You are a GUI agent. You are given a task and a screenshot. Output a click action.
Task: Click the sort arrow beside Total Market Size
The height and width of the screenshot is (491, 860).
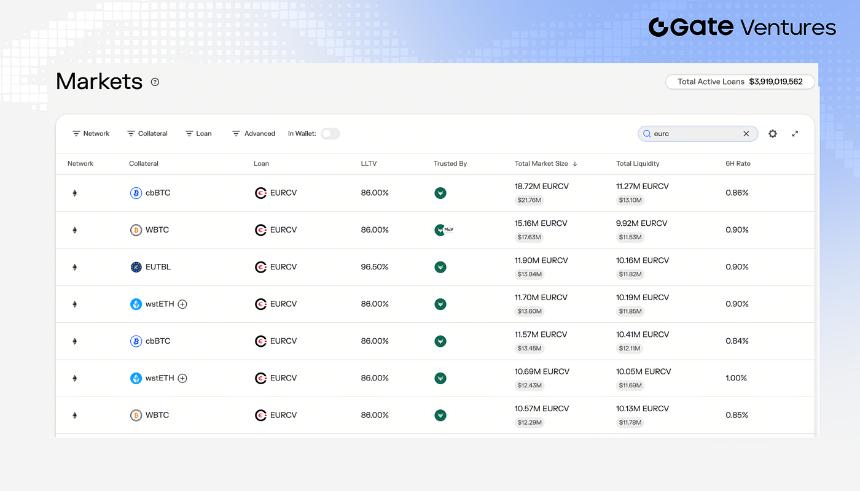coord(575,163)
